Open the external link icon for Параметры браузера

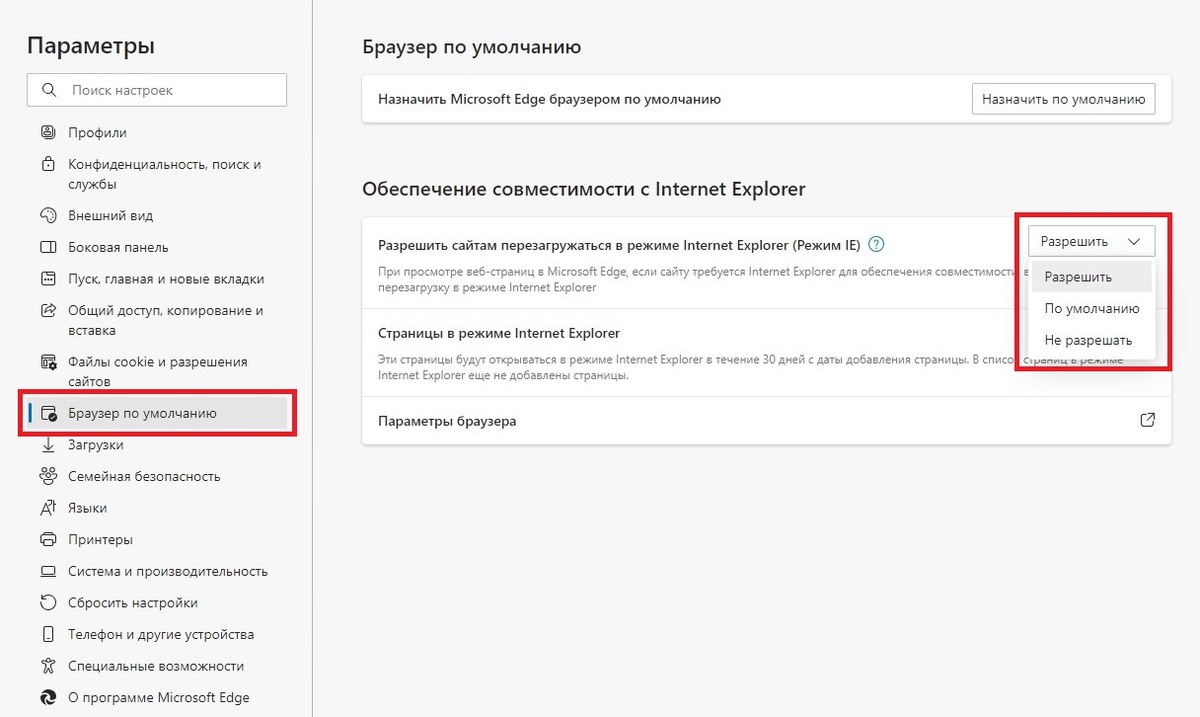1148,420
